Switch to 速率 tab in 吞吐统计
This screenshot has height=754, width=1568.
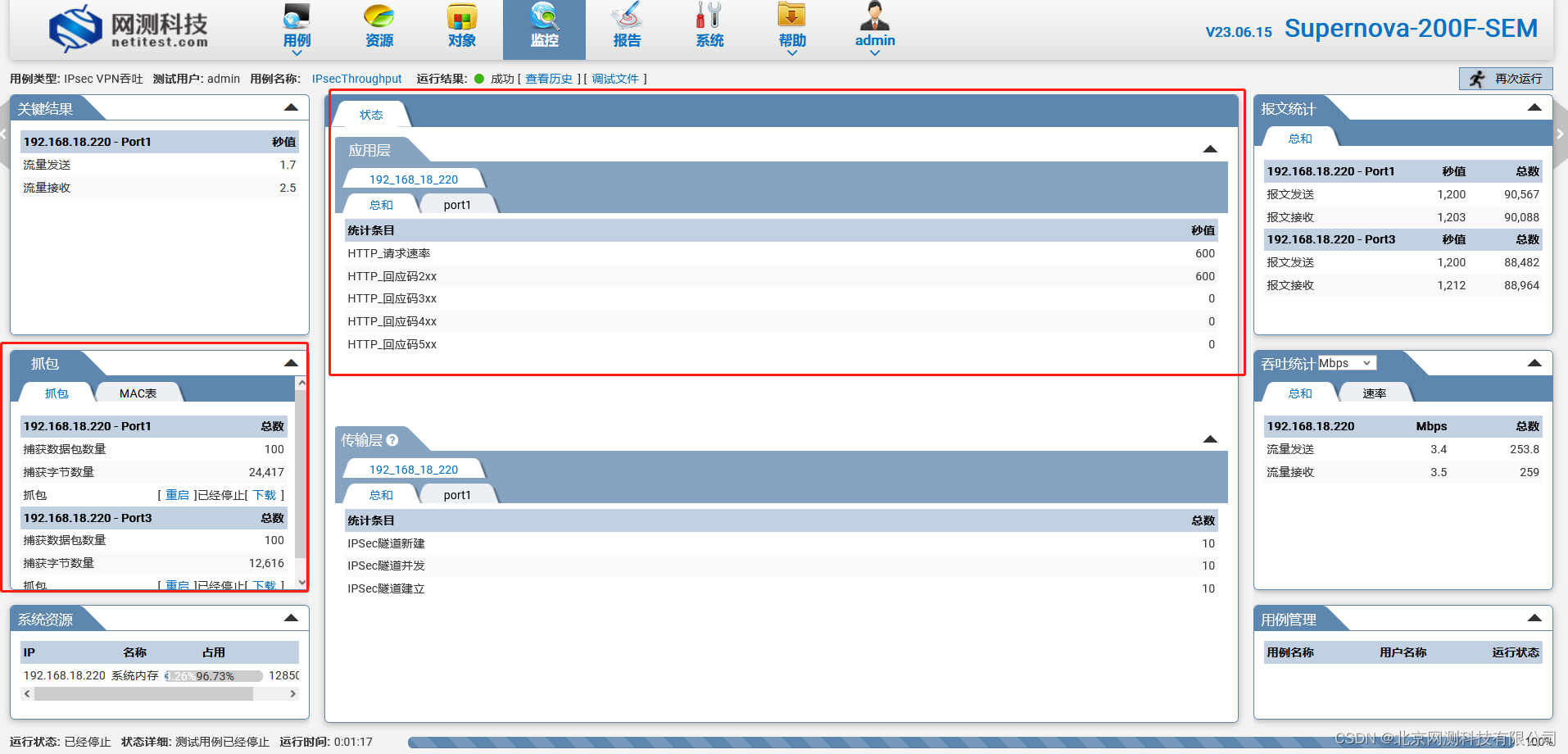pyautogui.click(x=1375, y=393)
